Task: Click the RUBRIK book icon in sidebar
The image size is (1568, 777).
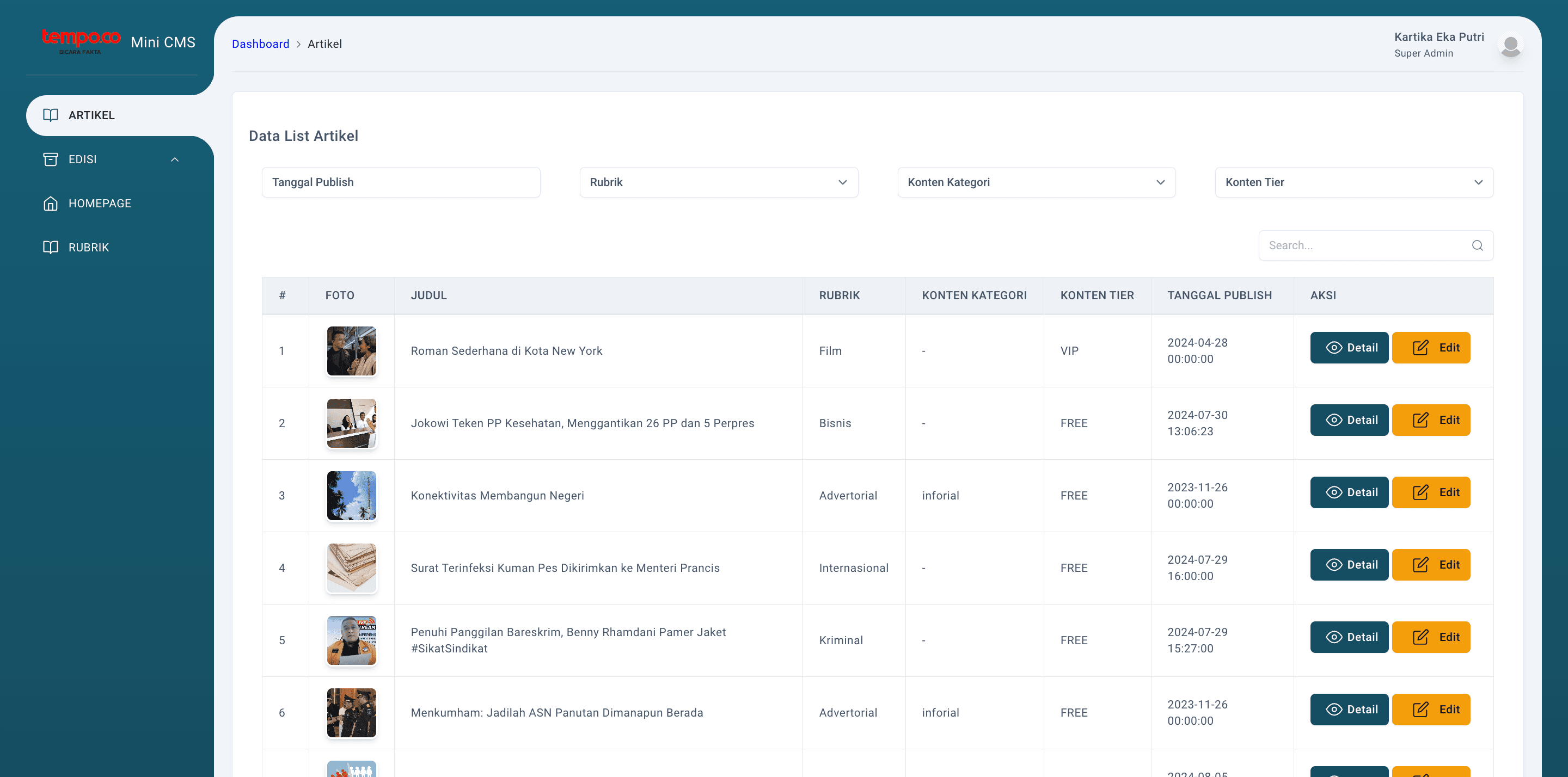Action: point(51,248)
